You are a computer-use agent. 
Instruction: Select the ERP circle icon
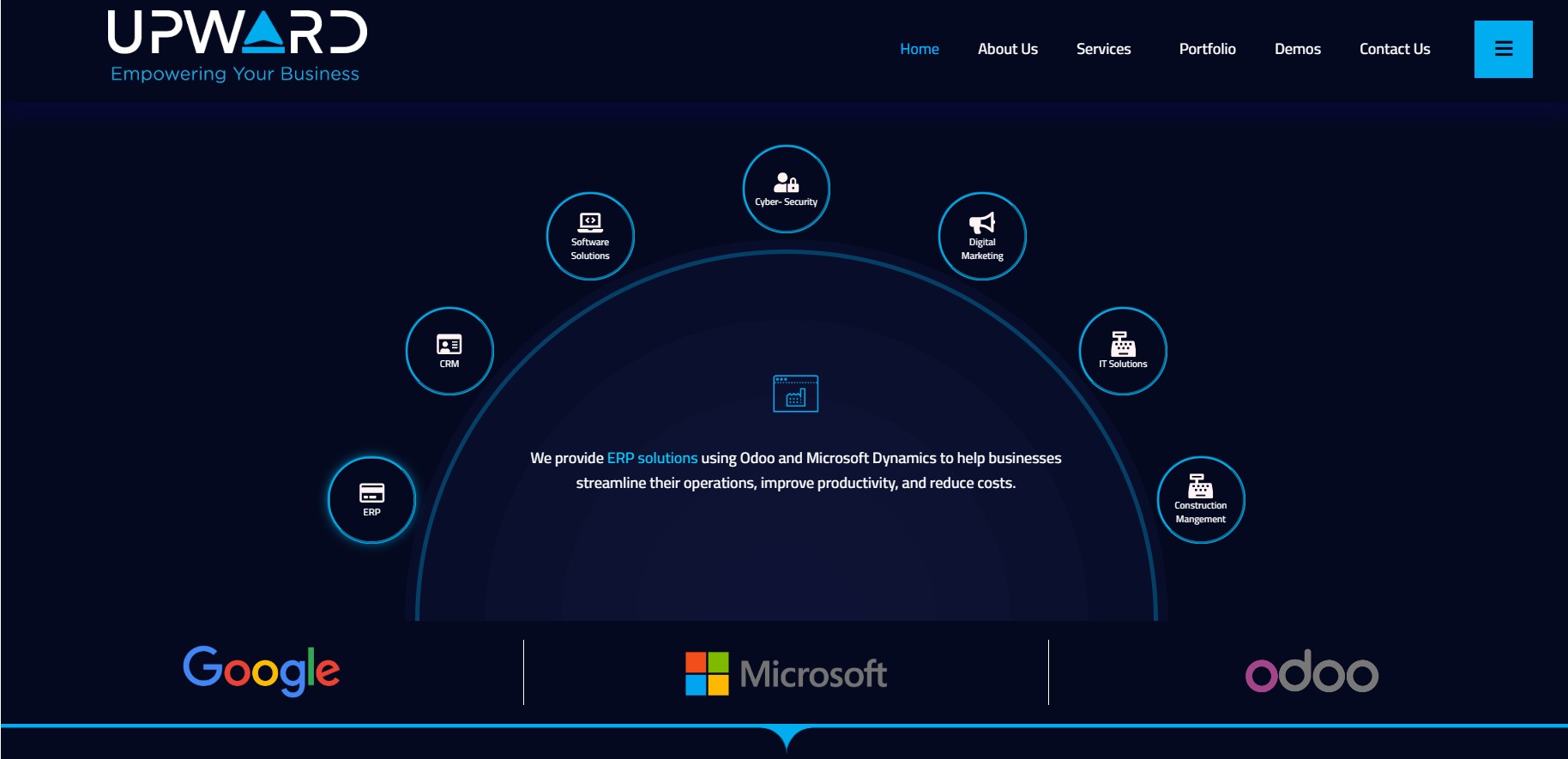coord(371,500)
